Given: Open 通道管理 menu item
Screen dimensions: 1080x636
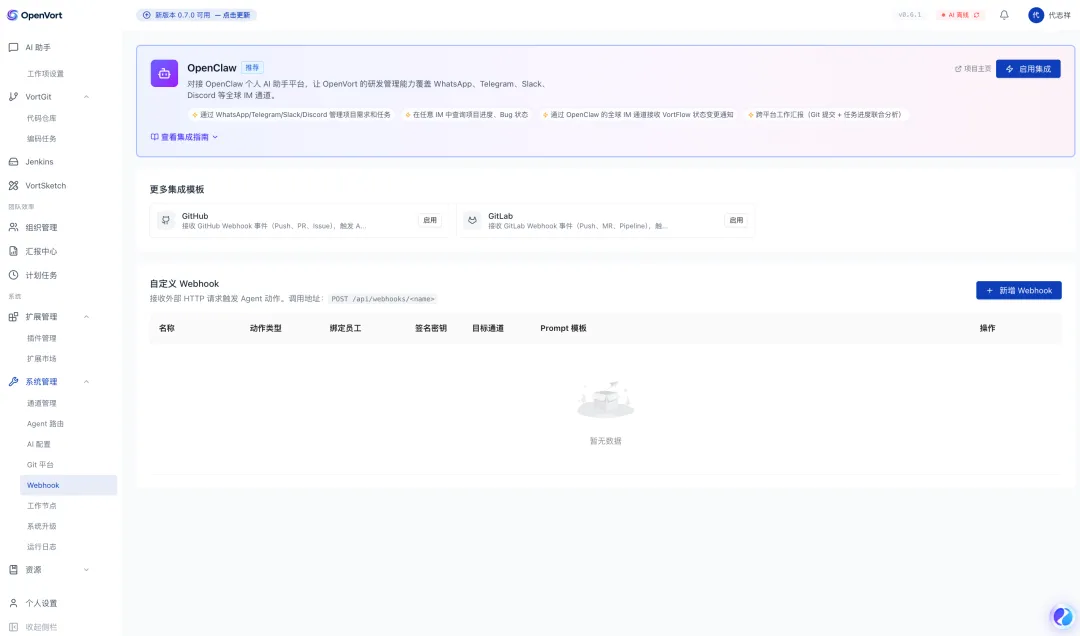Looking at the screenshot, I should (x=41, y=403).
